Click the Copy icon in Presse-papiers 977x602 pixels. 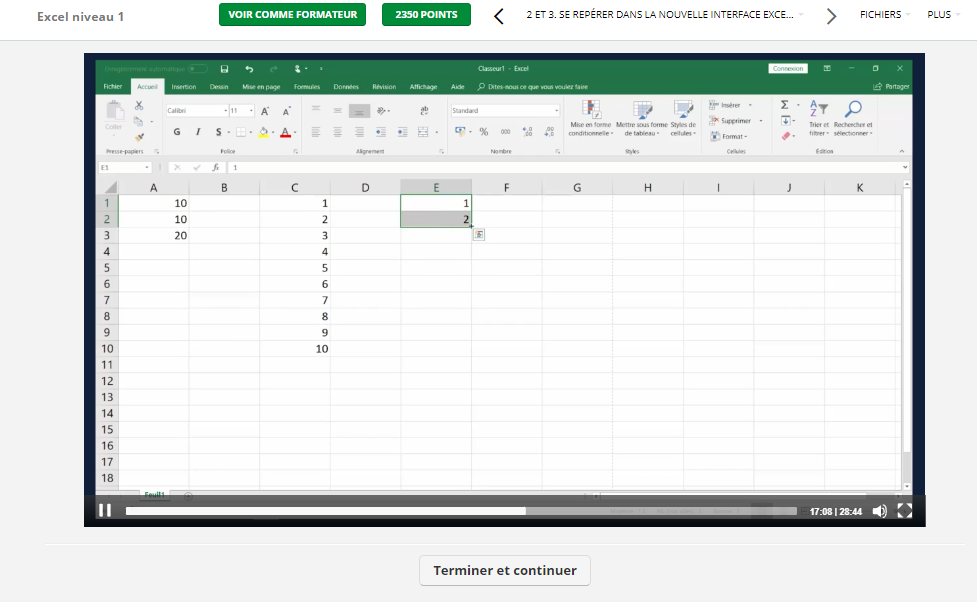(x=138, y=121)
